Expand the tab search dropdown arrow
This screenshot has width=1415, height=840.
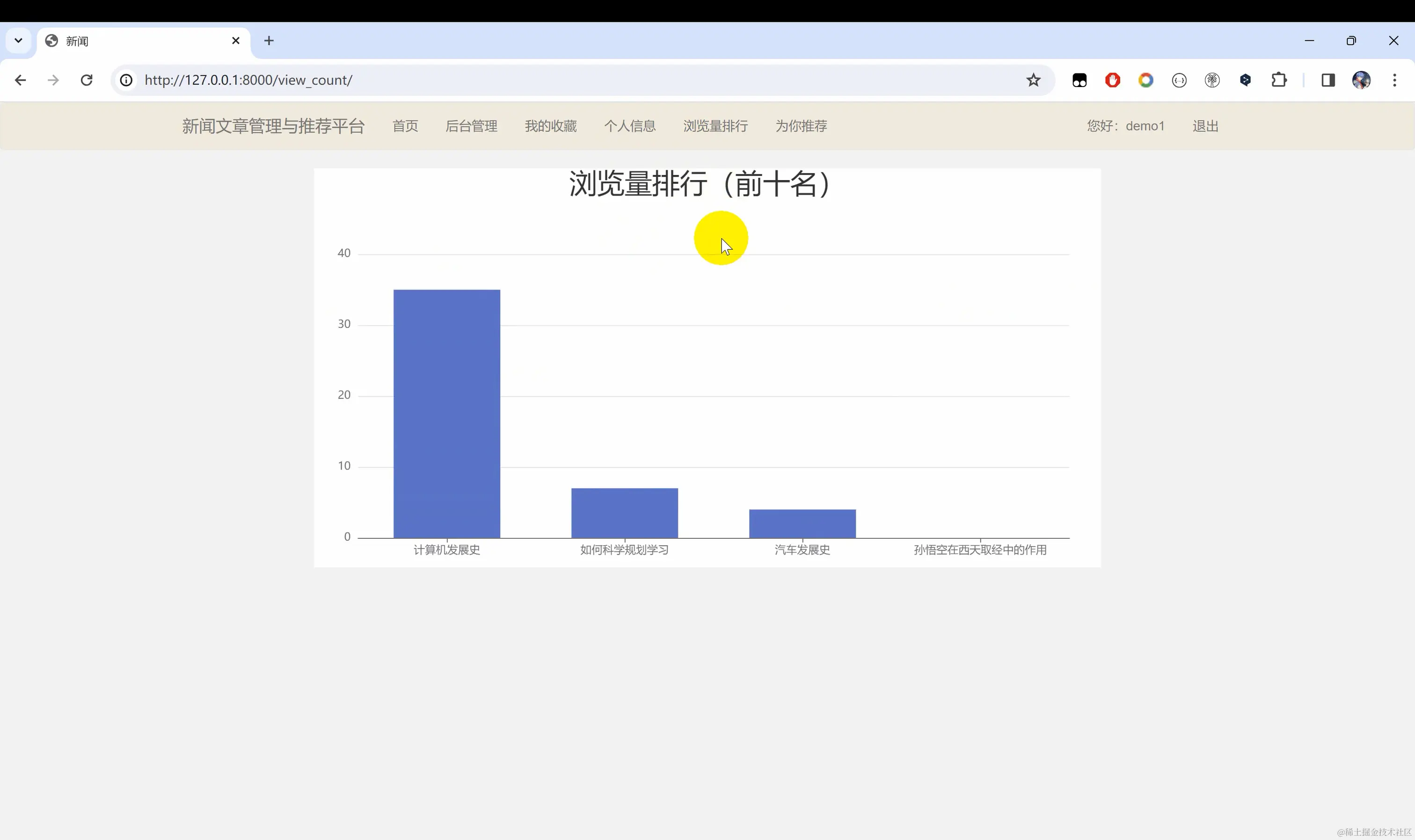[18, 41]
